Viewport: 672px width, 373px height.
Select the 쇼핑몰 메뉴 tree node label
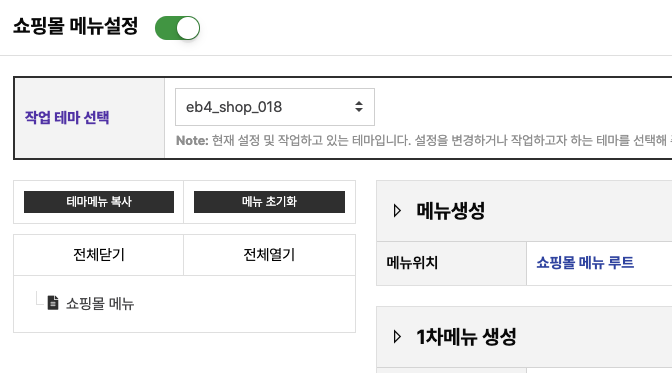coord(100,304)
